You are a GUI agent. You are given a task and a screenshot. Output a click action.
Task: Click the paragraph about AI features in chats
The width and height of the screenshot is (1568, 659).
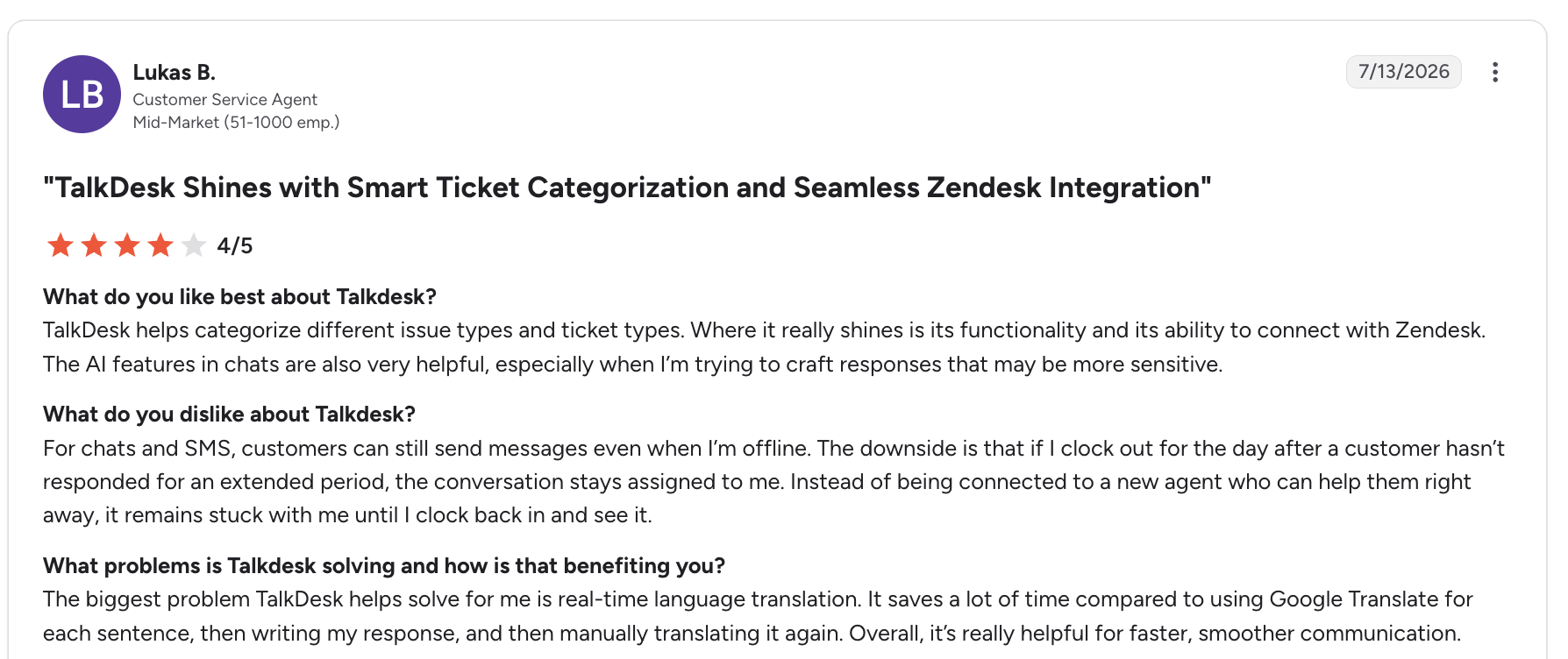point(765,347)
